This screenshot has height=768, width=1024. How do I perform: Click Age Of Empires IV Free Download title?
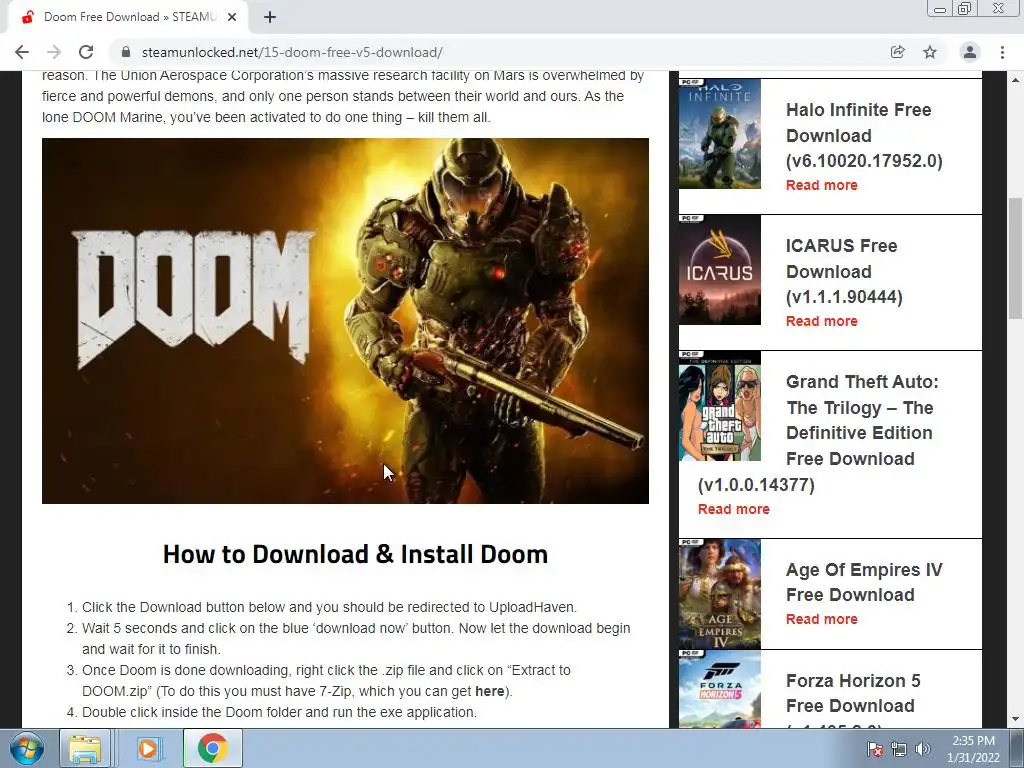tap(864, 582)
